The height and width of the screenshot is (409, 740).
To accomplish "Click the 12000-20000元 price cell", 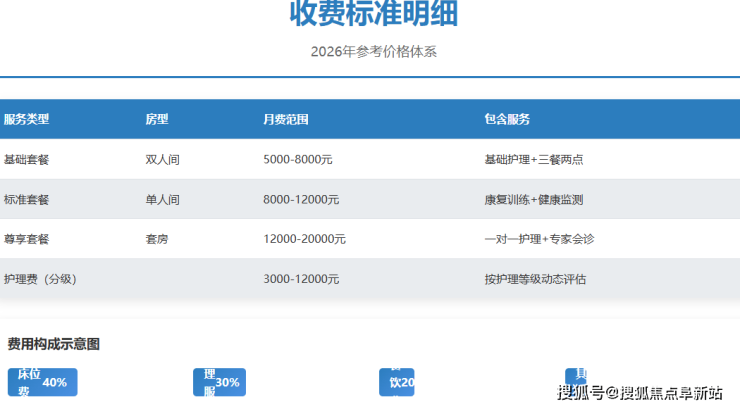I will tap(304, 239).
